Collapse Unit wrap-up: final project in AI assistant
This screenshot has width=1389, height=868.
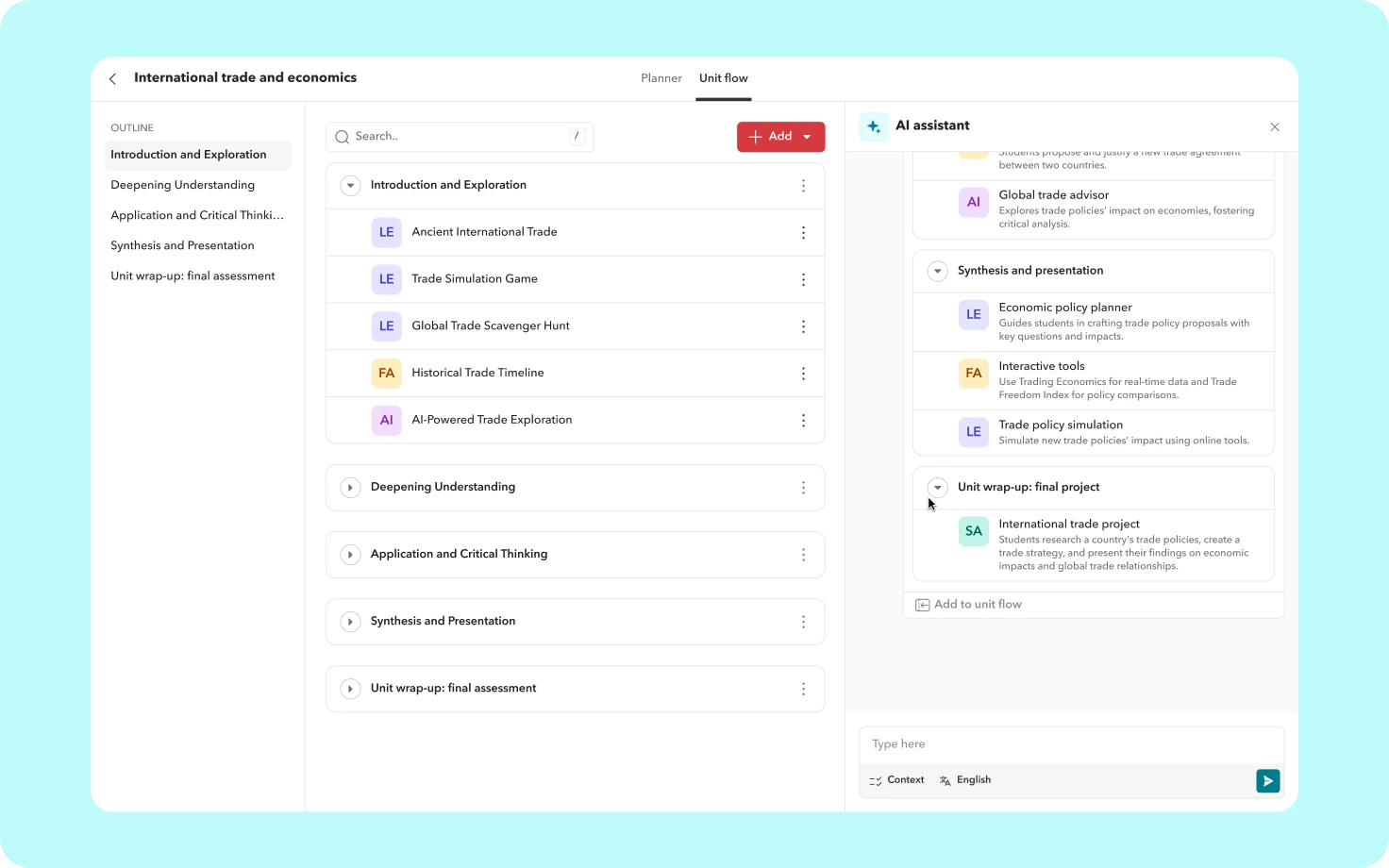pyautogui.click(x=937, y=488)
